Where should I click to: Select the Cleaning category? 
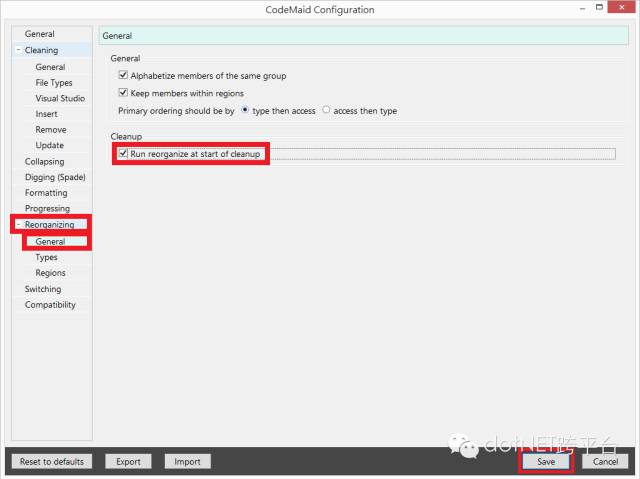tap(41, 50)
